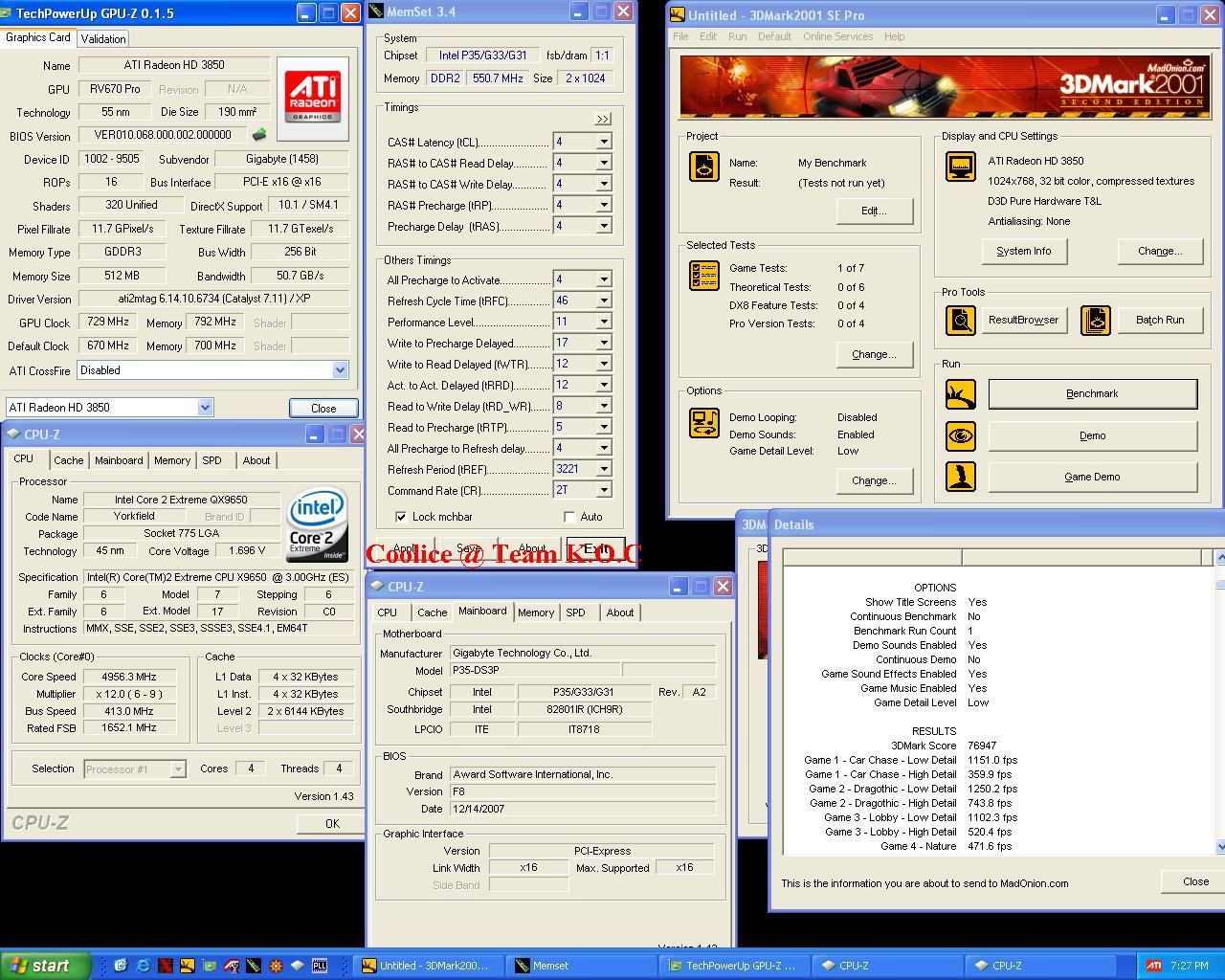The height and width of the screenshot is (980, 1225).
Task: Click the Batch Run icon in Pro Tools
Action: [1096, 320]
